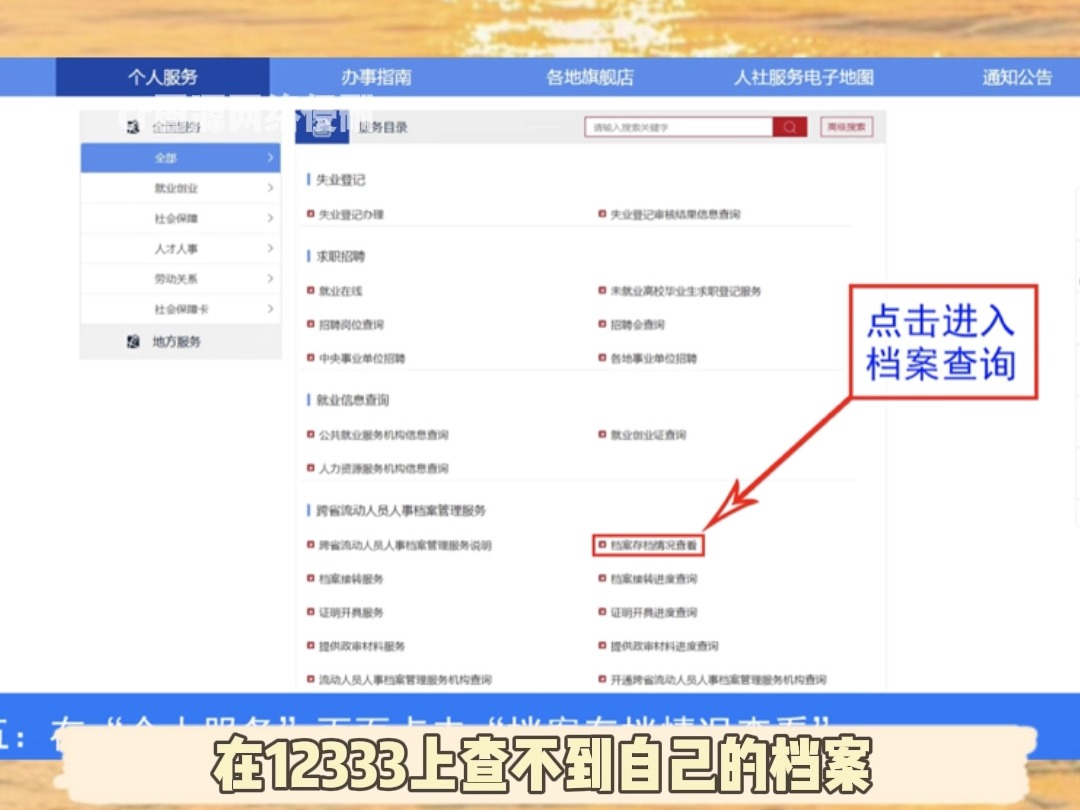This screenshot has height=810, width=1080.
Task: Open 未就业高校毕业生求职登记服务 link
Action: pyautogui.click(x=686, y=291)
